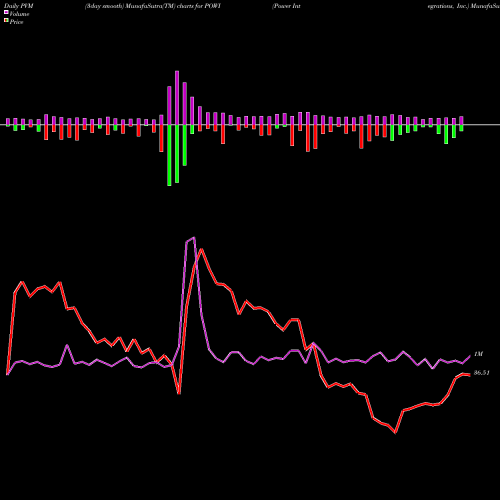Click the '(3day smooth) MunafaSutra(TM) charts for POWI' heading
Image resolution: width=500 pixels, height=500 pixels.
pos(153,6)
